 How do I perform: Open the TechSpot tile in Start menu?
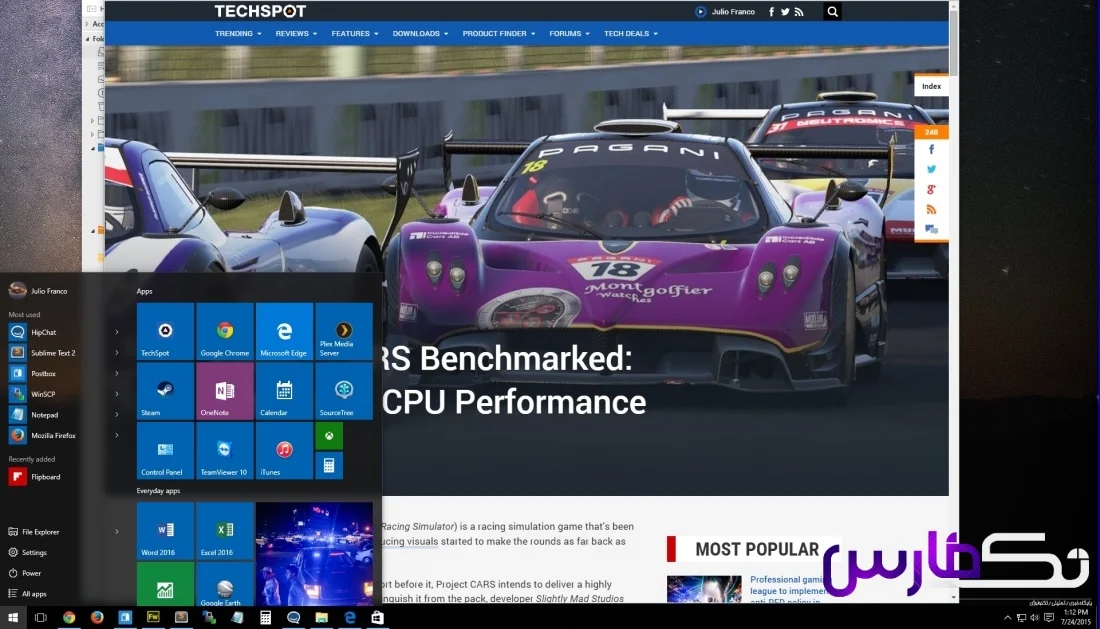click(165, 332)
